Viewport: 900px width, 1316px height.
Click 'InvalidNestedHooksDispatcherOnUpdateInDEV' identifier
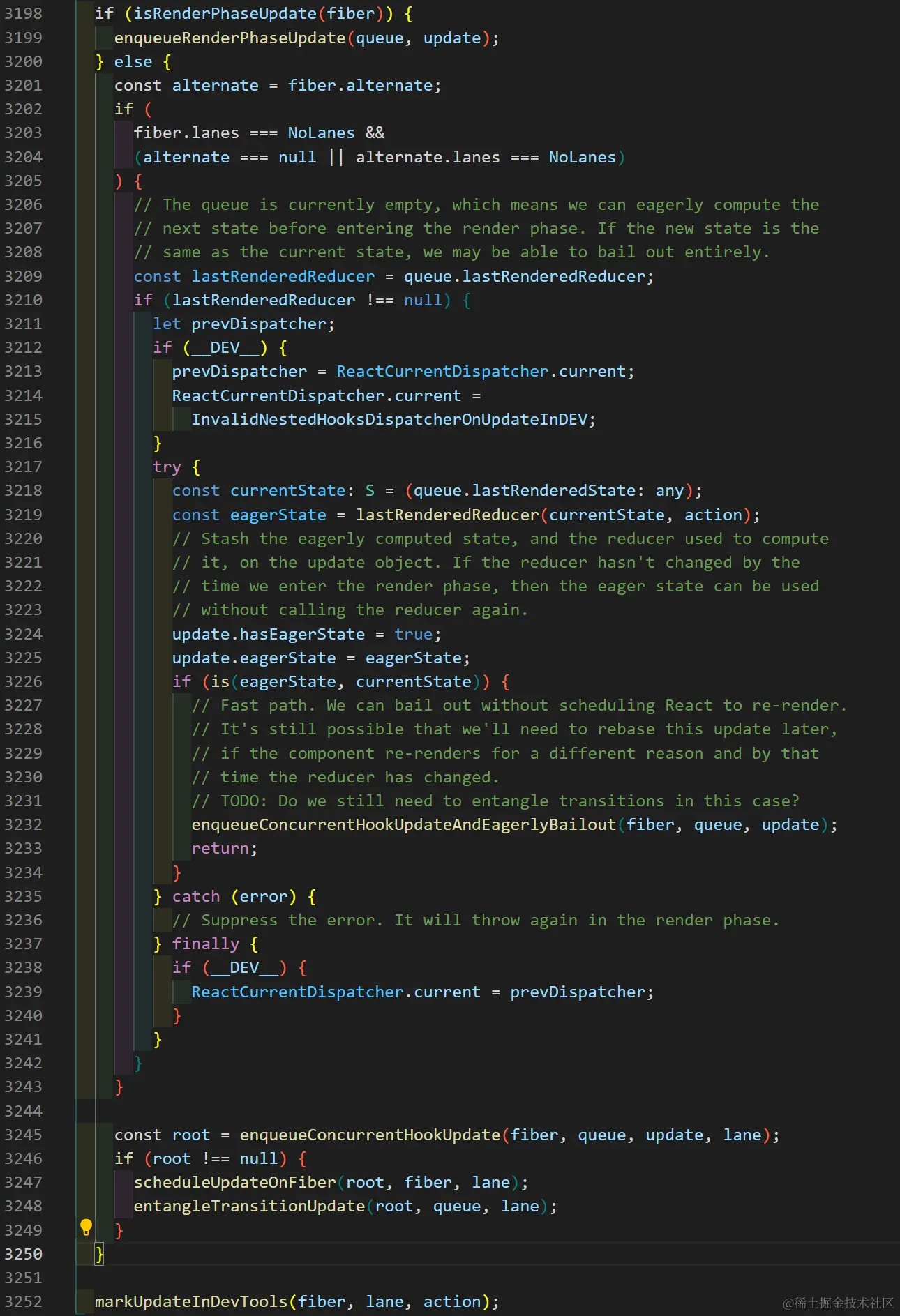(x=389, y=419)
